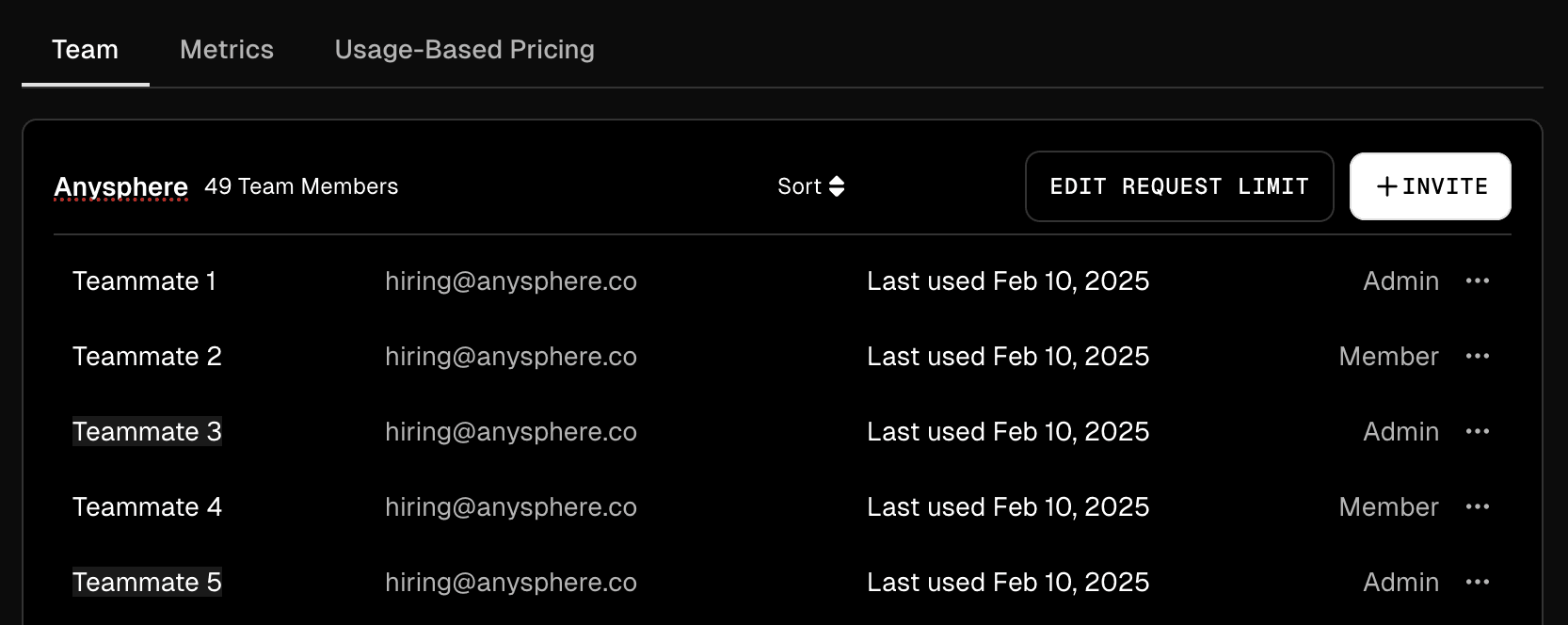The width and height of the screenshot is (1568, 625).
Task: Open the ellipsis menu for Teammate 3
Action: (x=1477, y=431)
